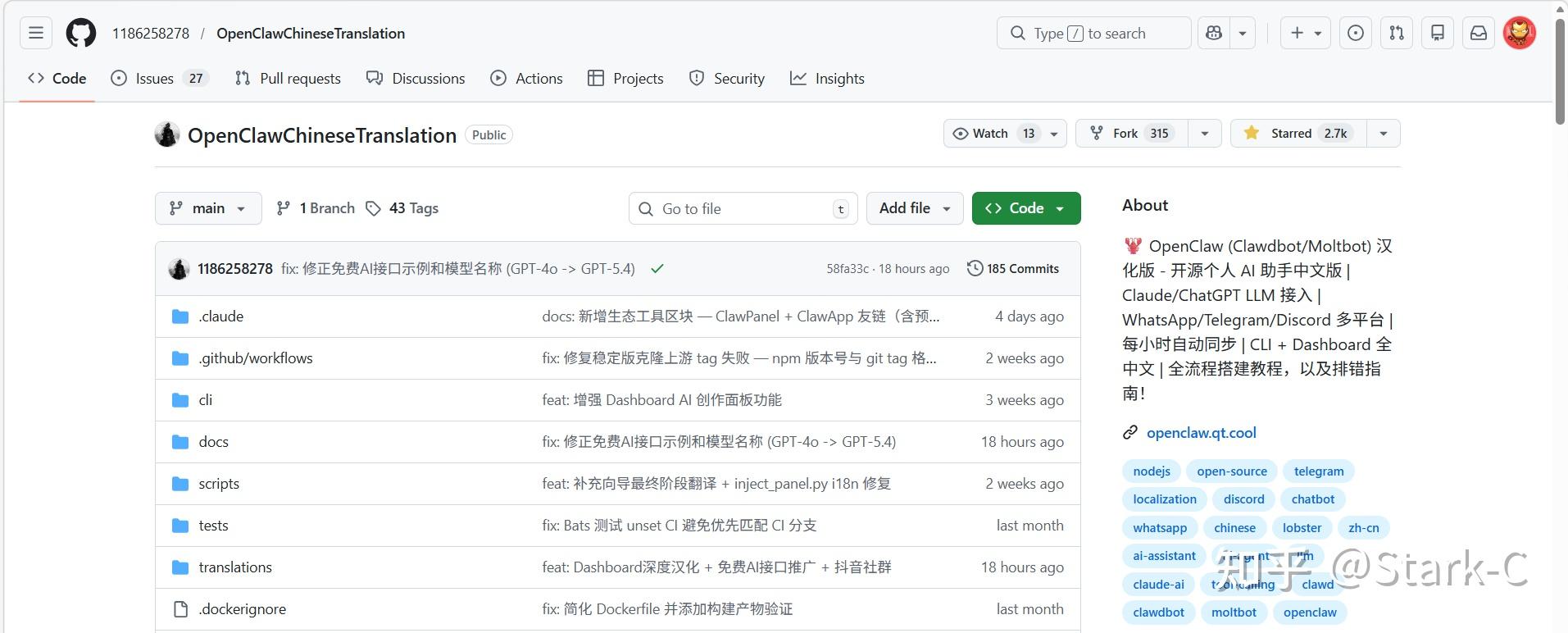Open the open-source topic tag
The width and height of the screenshot is (1568, 633).
1231,471
